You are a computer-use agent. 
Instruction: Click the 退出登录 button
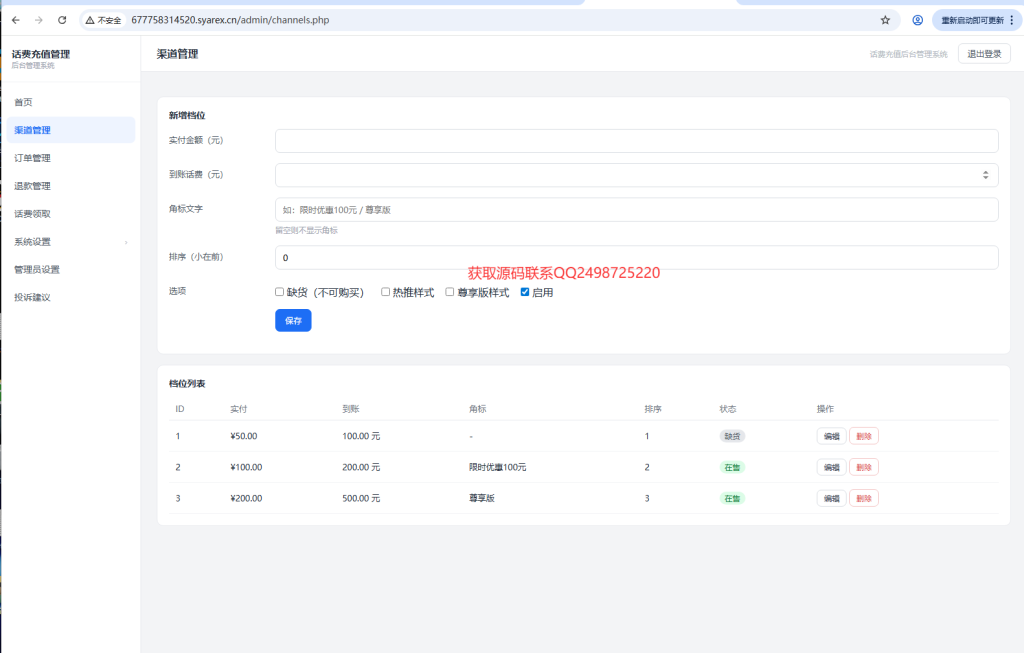(x=984, y=54)
